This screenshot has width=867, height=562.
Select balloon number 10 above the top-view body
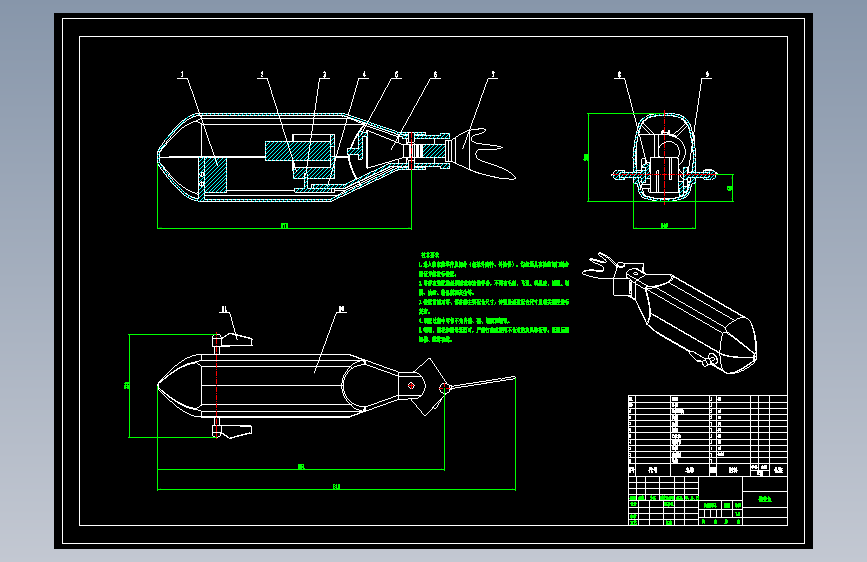click(342, 309)
